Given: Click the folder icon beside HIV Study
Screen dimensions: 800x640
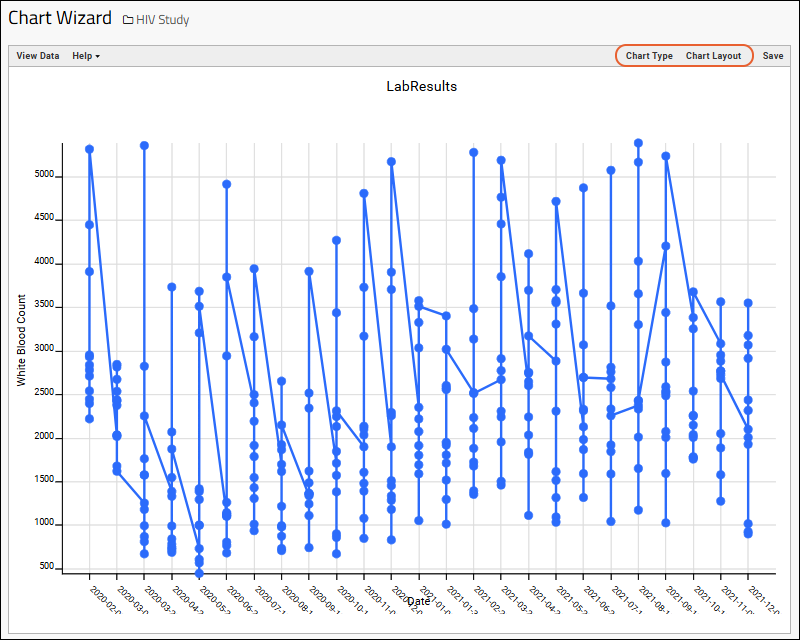Looking at the screenshot, I should click(x=128, y=20).
